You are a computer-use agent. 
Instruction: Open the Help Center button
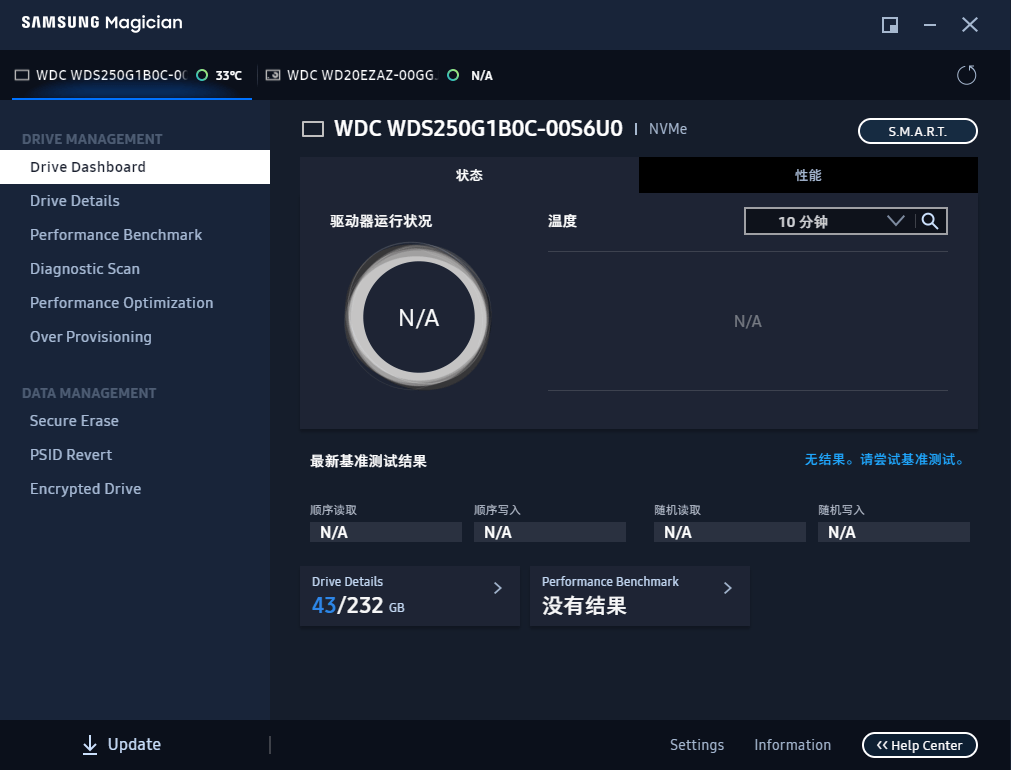point(919,745)
